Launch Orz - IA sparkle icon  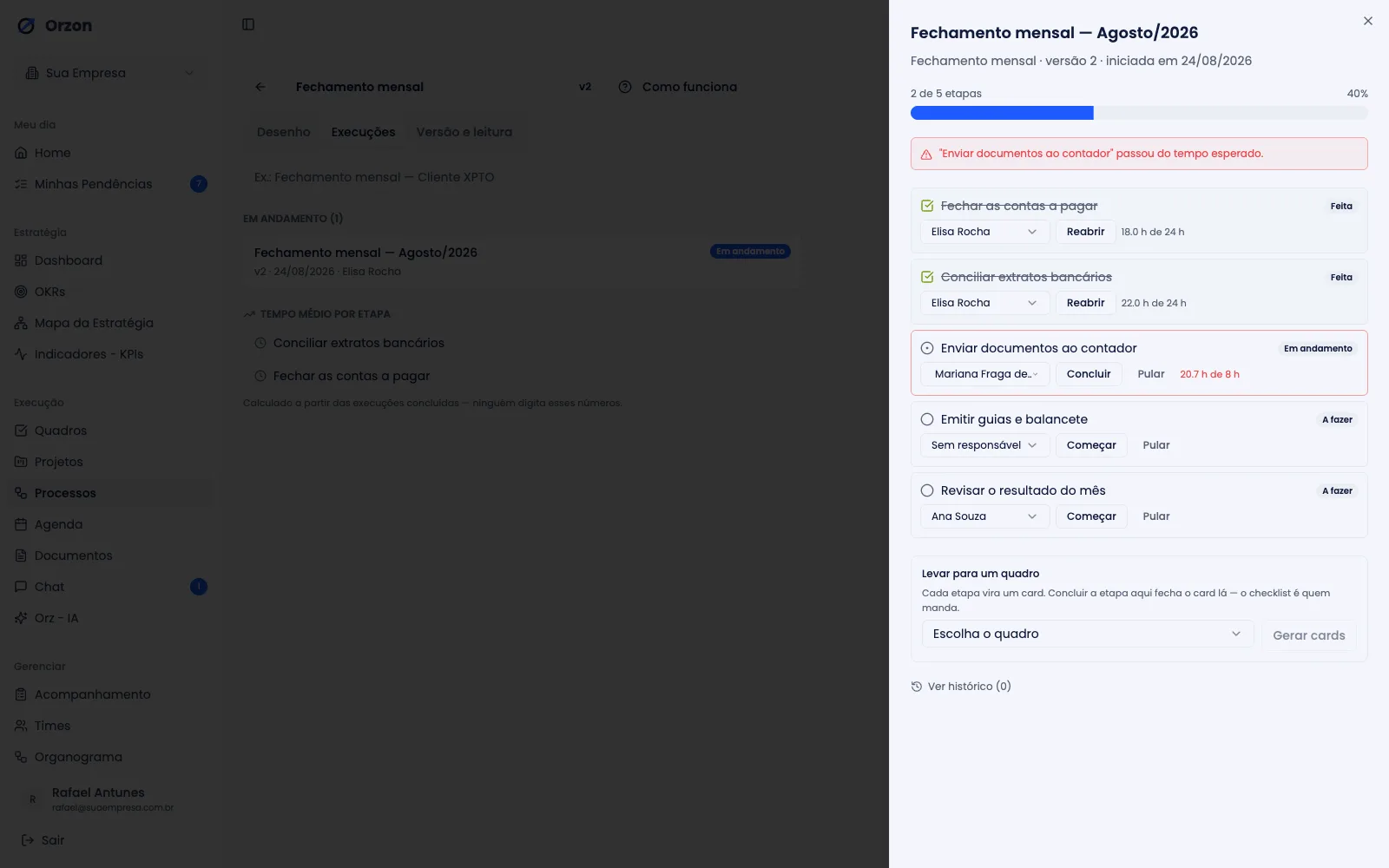21,618
